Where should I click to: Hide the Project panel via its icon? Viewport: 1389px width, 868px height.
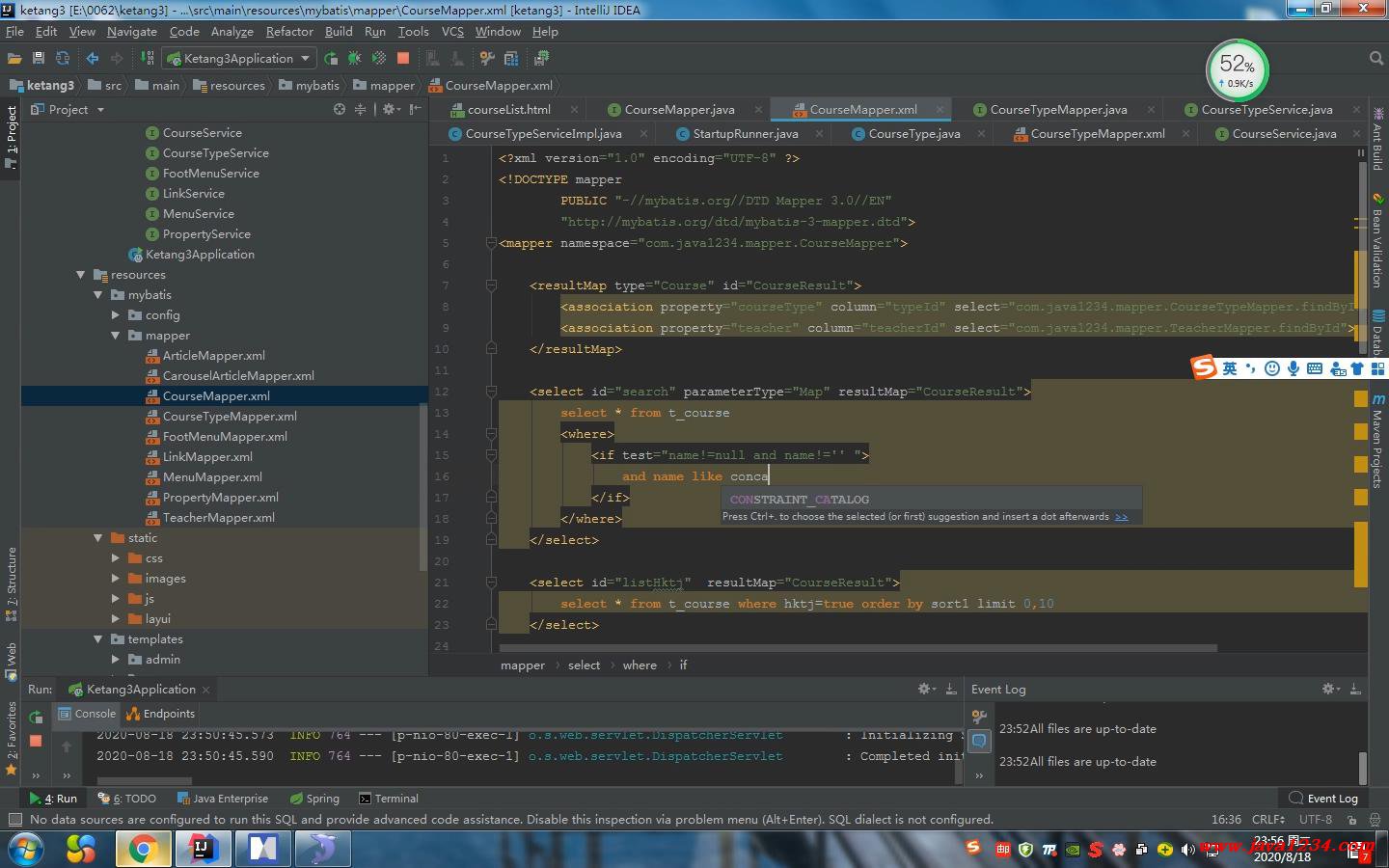click(415, 109)
